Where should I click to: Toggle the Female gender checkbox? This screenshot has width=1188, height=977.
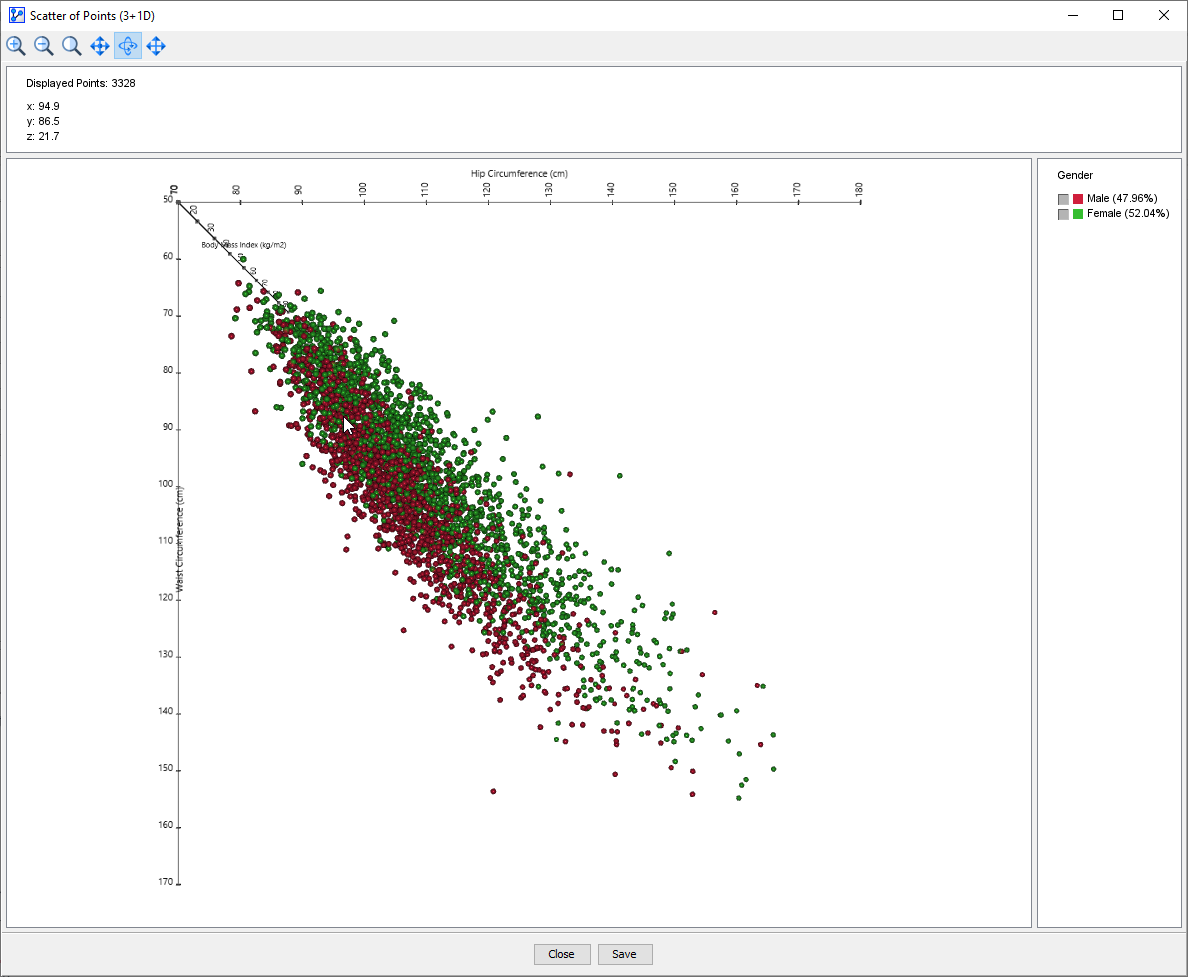(x=1063, y=214)
